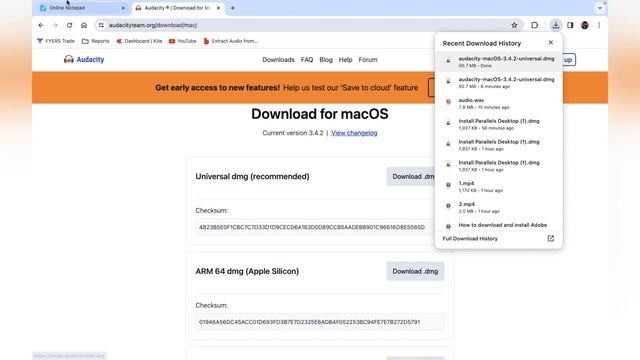This screenshot has height=360, width=640.
Task: Open the Dashboard / Kite bookmark
Action: [x=139, y=41]
